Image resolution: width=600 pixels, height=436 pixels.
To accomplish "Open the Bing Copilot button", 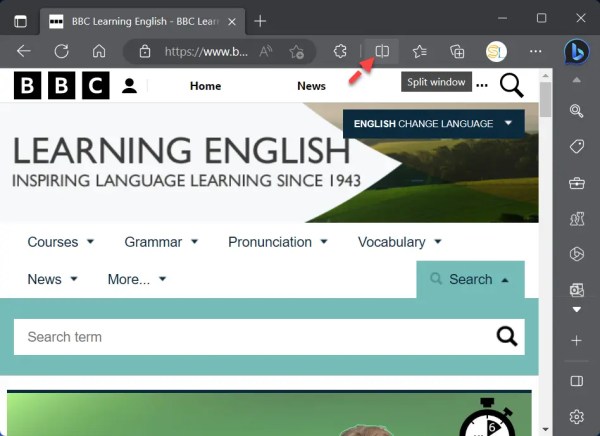I will 577,52.
